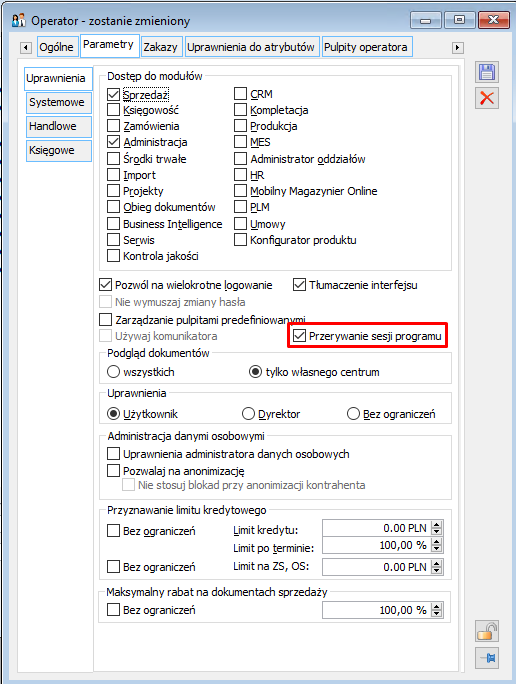The height and width of the screenshot is (684, 516).
Task: Check Bez ograniczeń beside Limit kredytu
Action: coord(113,531)
